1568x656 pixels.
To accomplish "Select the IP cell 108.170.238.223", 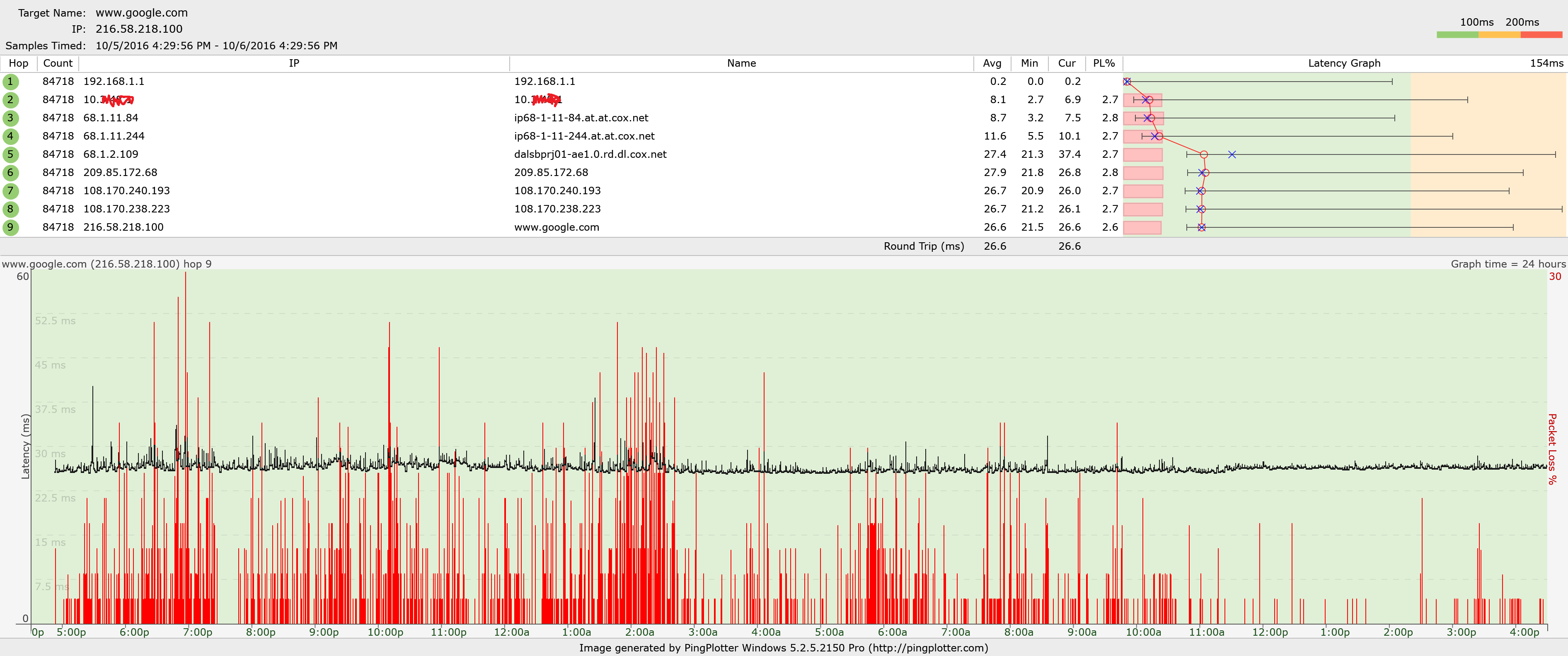I will pos(127,209).
